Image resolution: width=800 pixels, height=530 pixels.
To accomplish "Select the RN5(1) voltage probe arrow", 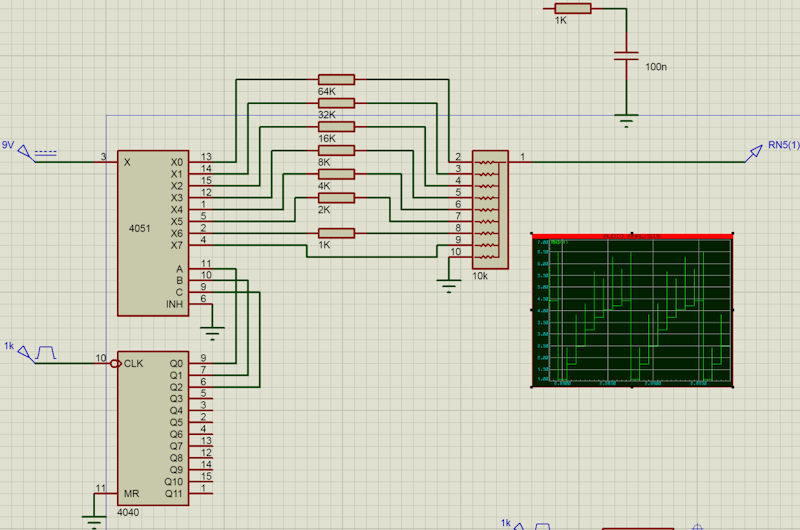I will tap(754, 154).
